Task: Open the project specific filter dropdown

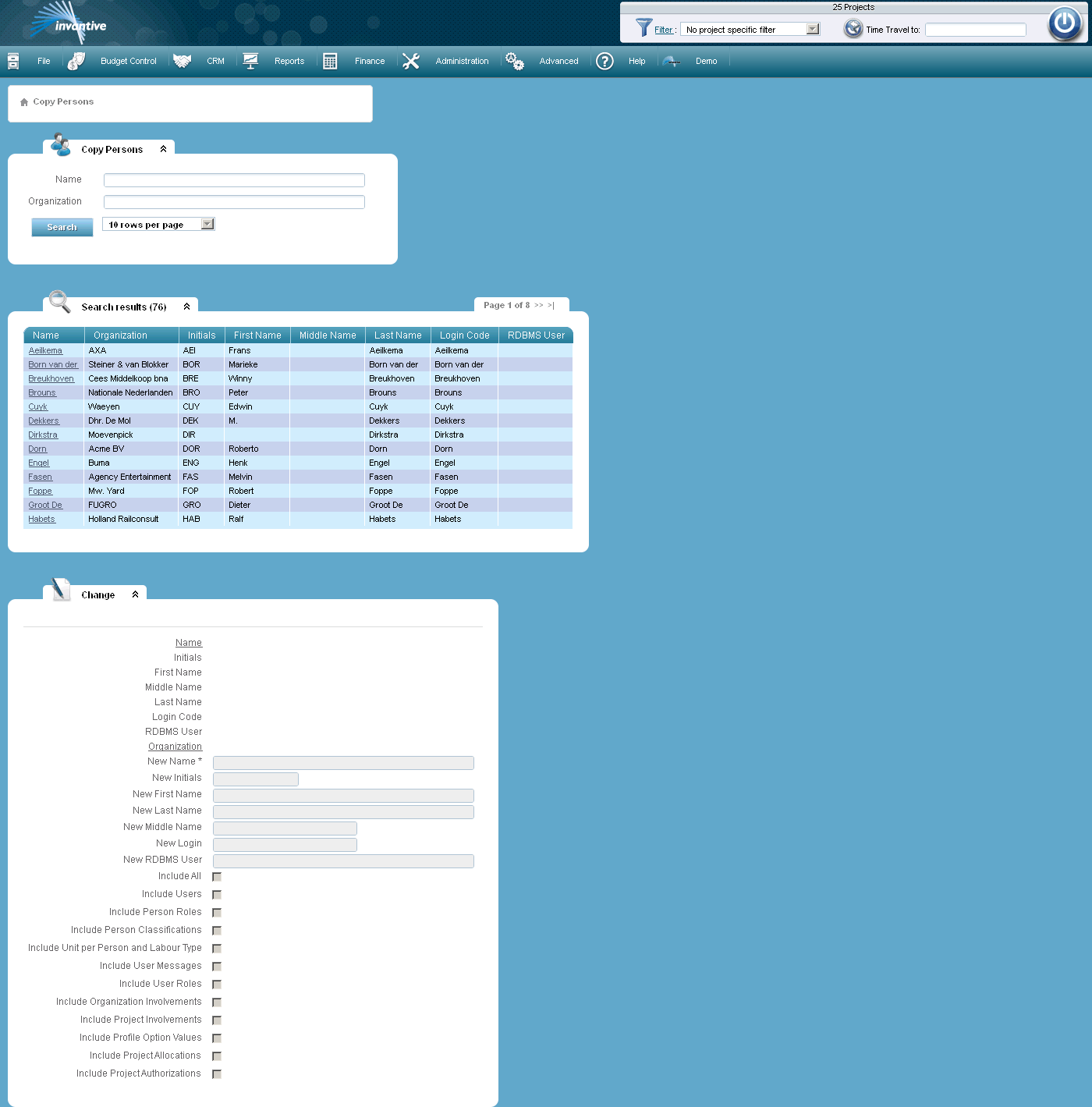Action: (814, 28)
